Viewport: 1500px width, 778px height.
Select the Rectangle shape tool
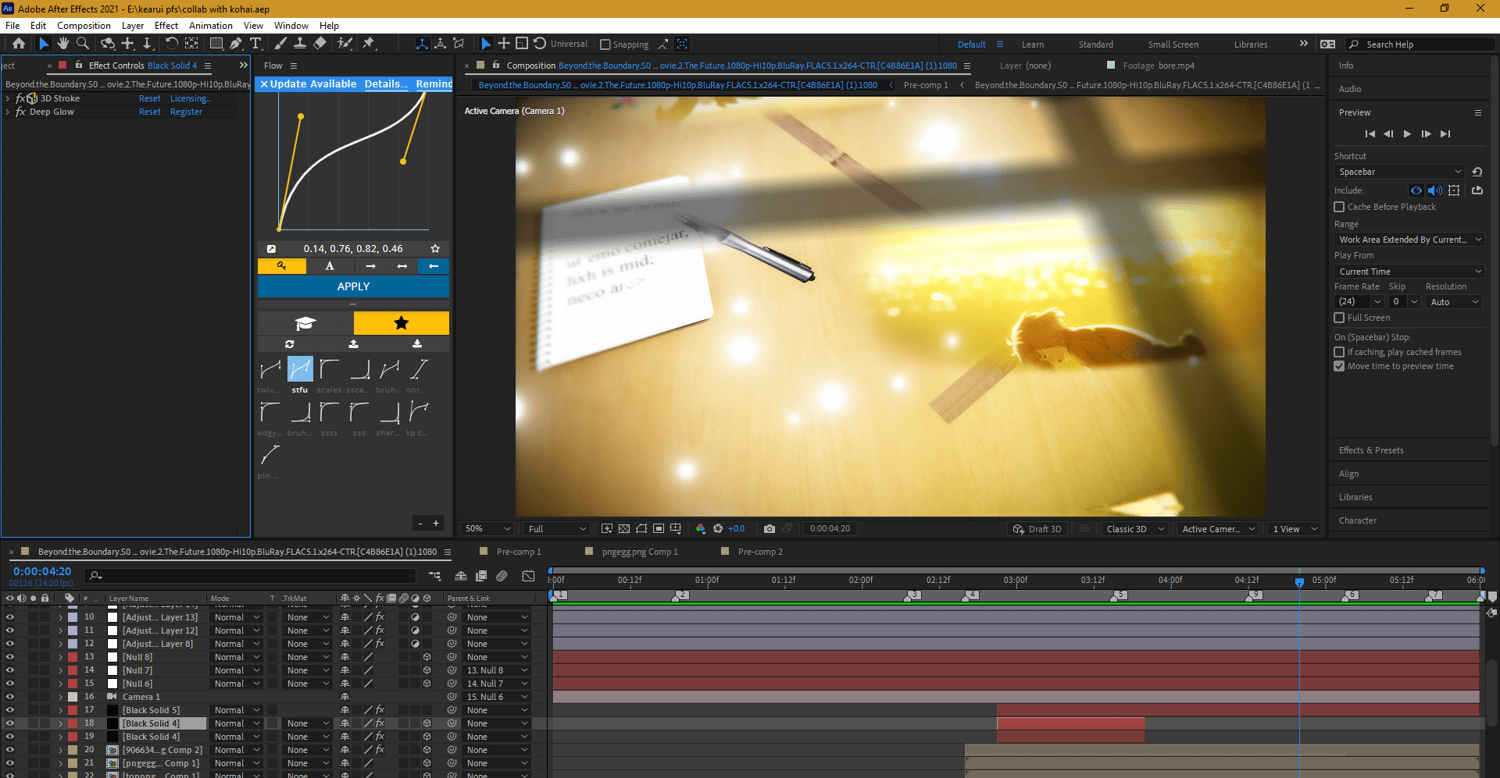point(215,44)
